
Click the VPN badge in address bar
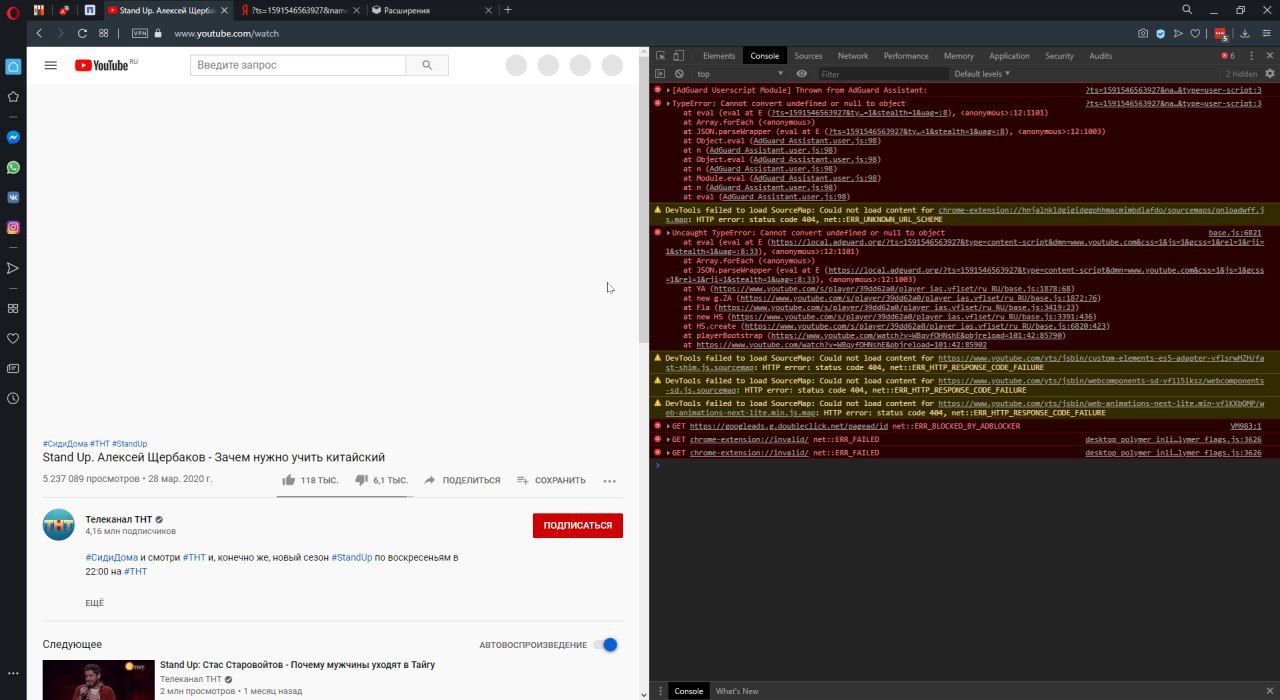pos(140,33)
